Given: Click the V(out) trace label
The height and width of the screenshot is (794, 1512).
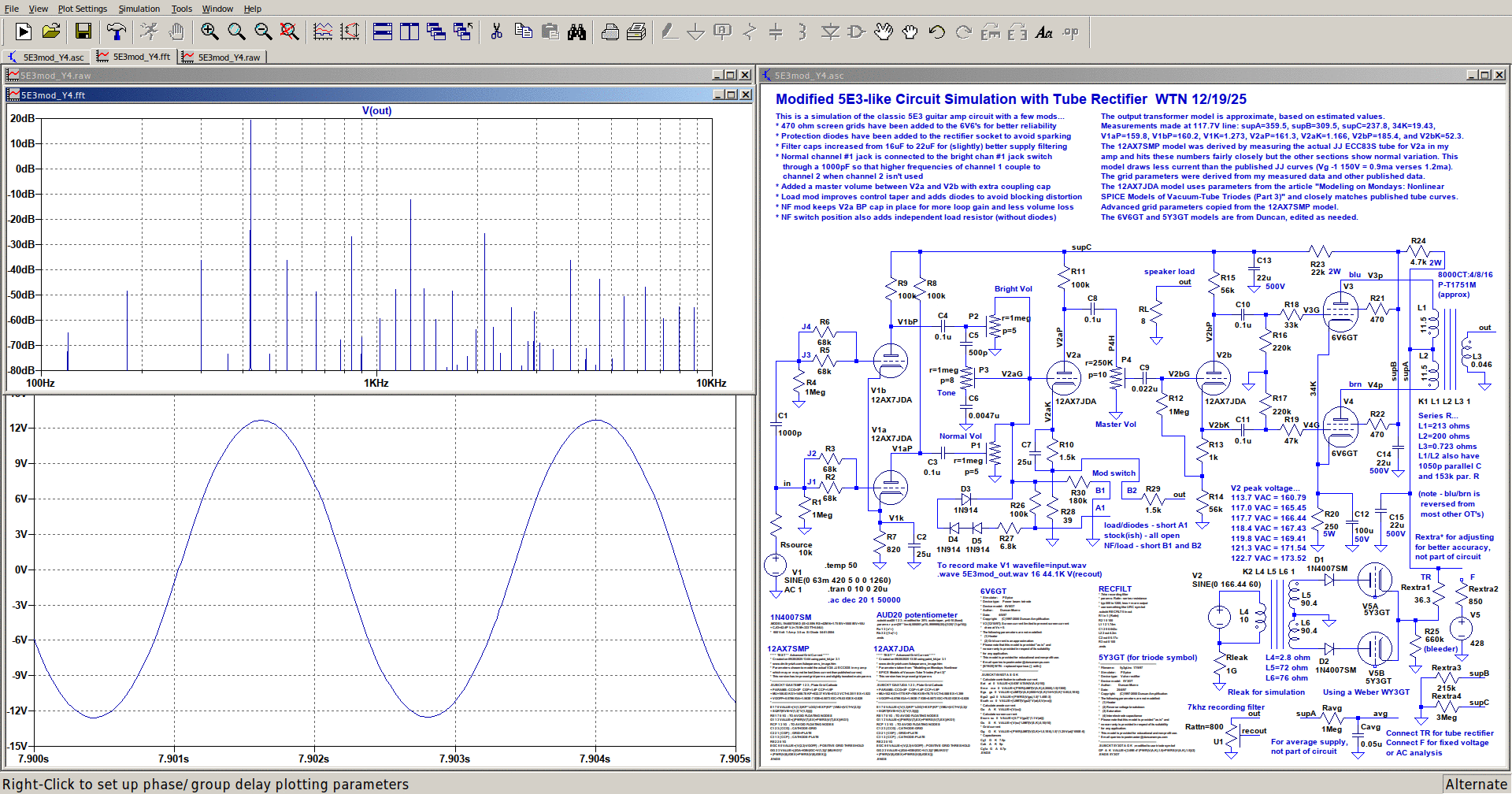Looking at the screenshot, I should (376, 110).
